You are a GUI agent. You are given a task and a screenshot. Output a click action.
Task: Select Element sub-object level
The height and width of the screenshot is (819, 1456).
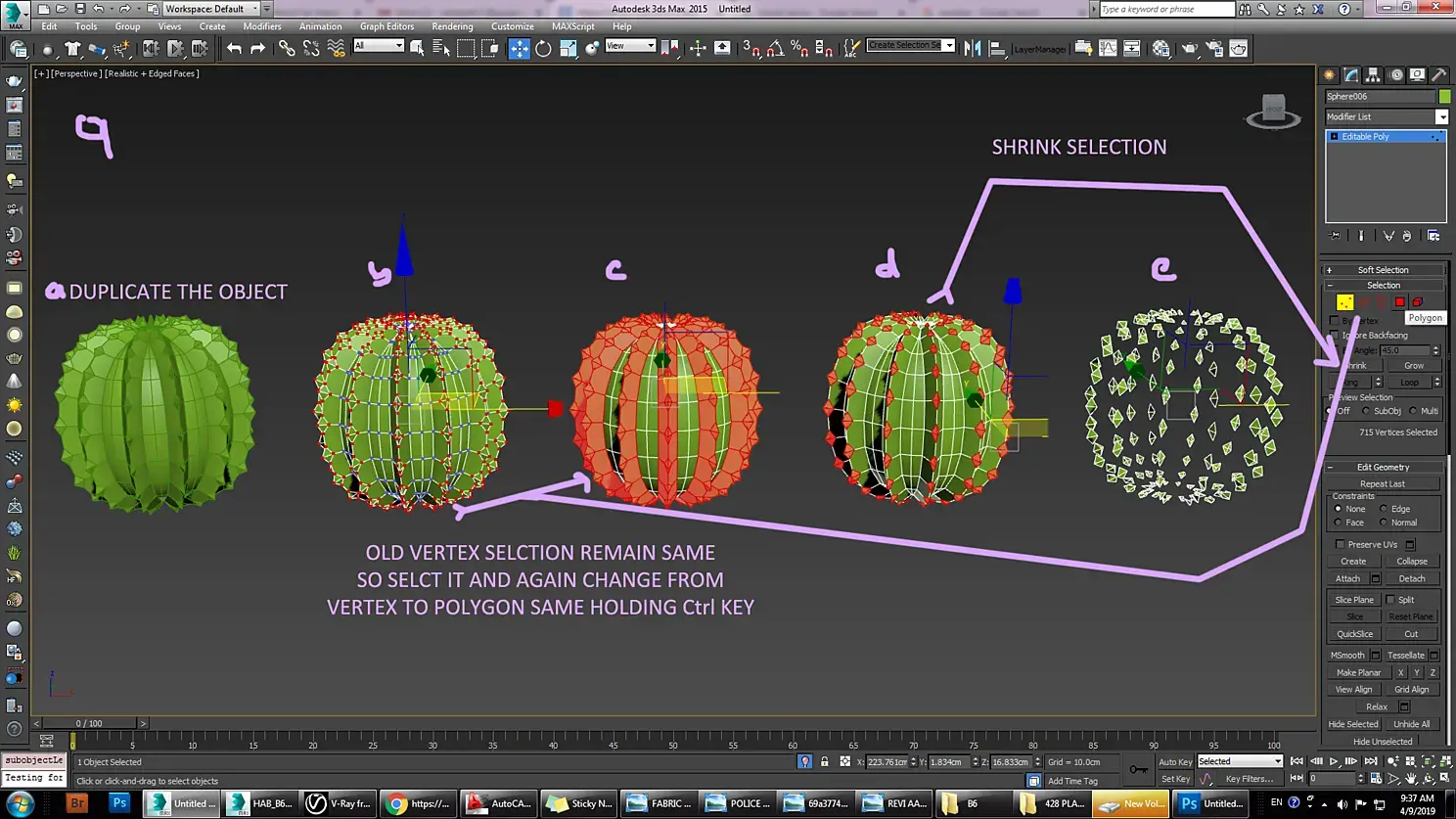click(1418, 302)
